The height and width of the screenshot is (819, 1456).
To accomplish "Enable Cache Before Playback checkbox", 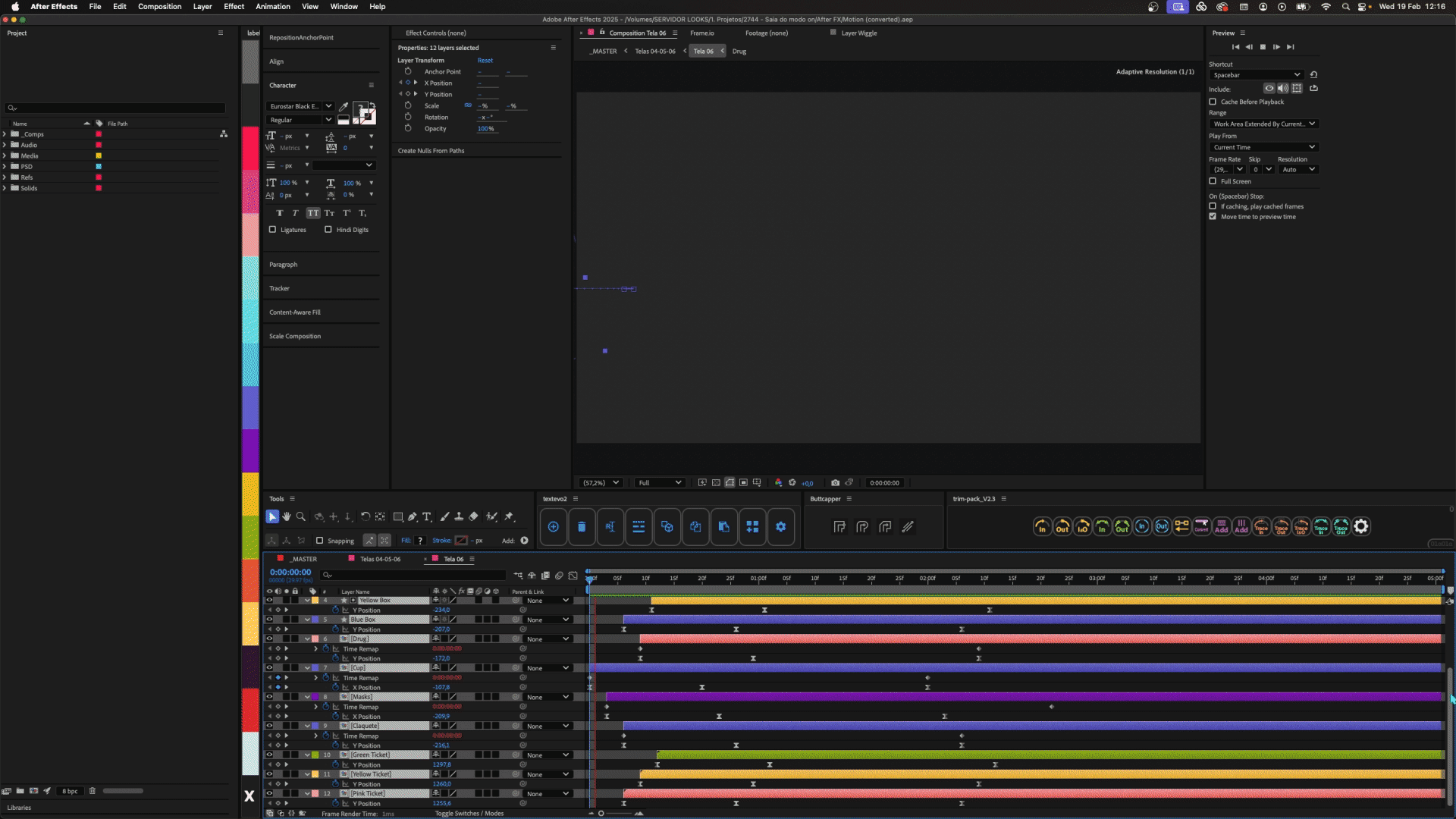I will (1213, 102).
